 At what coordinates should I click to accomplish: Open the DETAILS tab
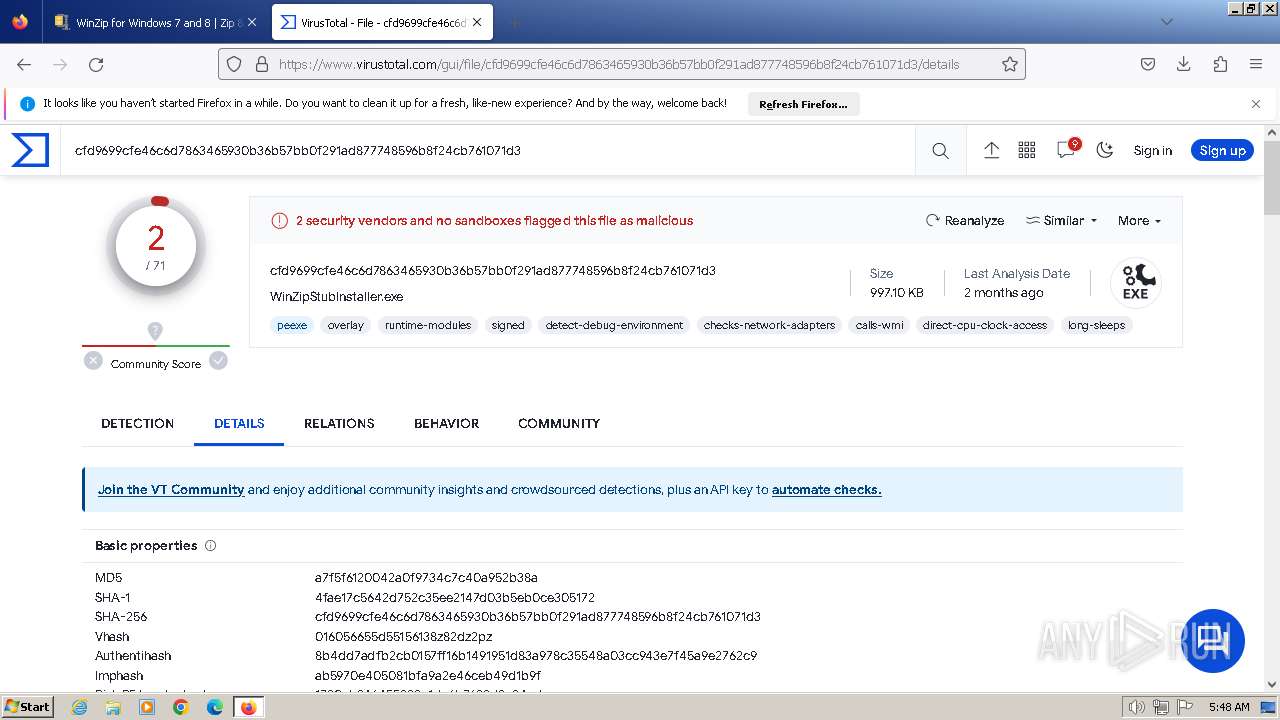tap(239, 423)
